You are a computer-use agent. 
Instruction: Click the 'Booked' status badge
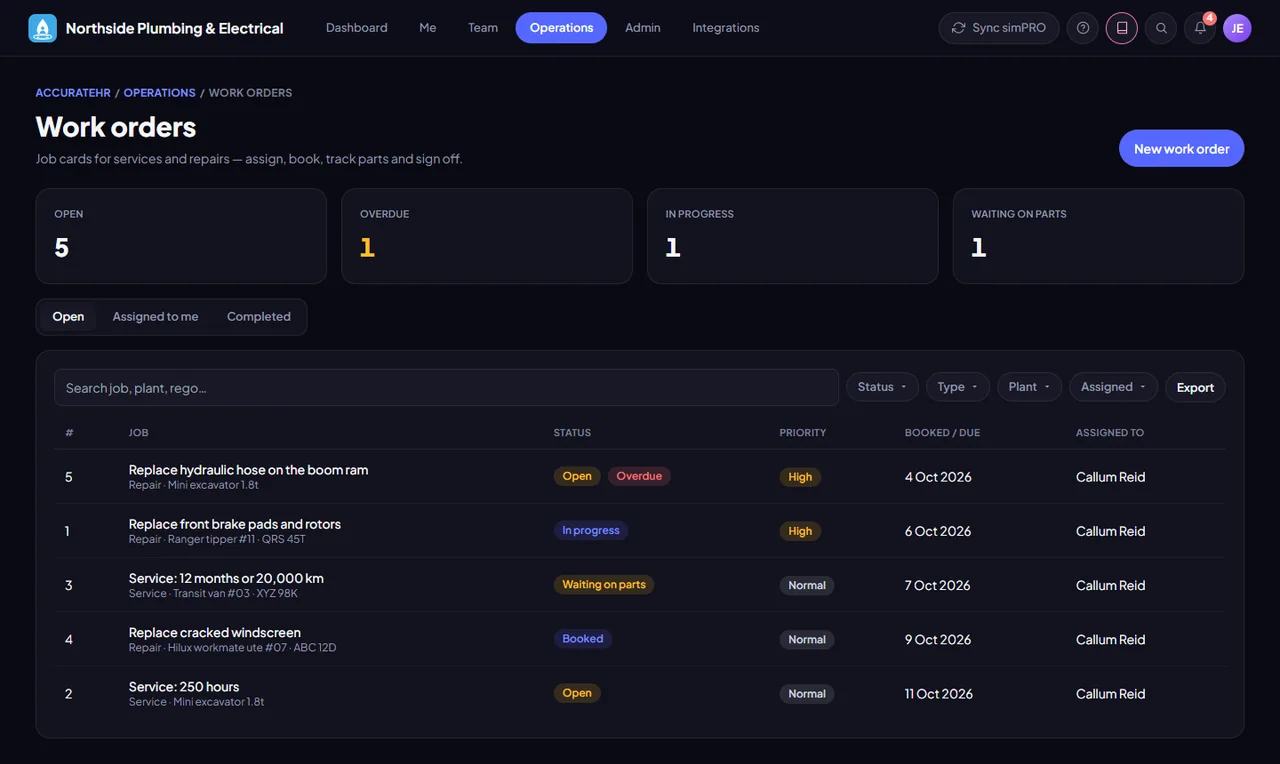[583, 639]
